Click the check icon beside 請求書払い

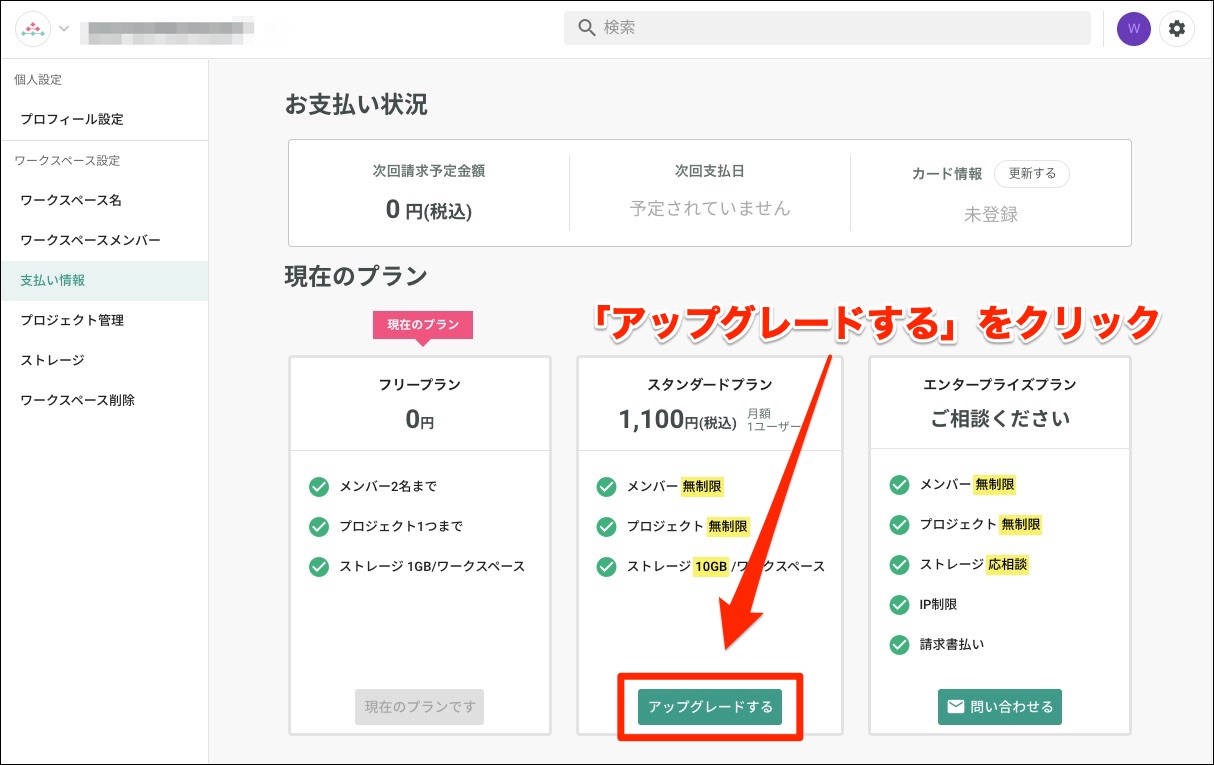point(899,645)
